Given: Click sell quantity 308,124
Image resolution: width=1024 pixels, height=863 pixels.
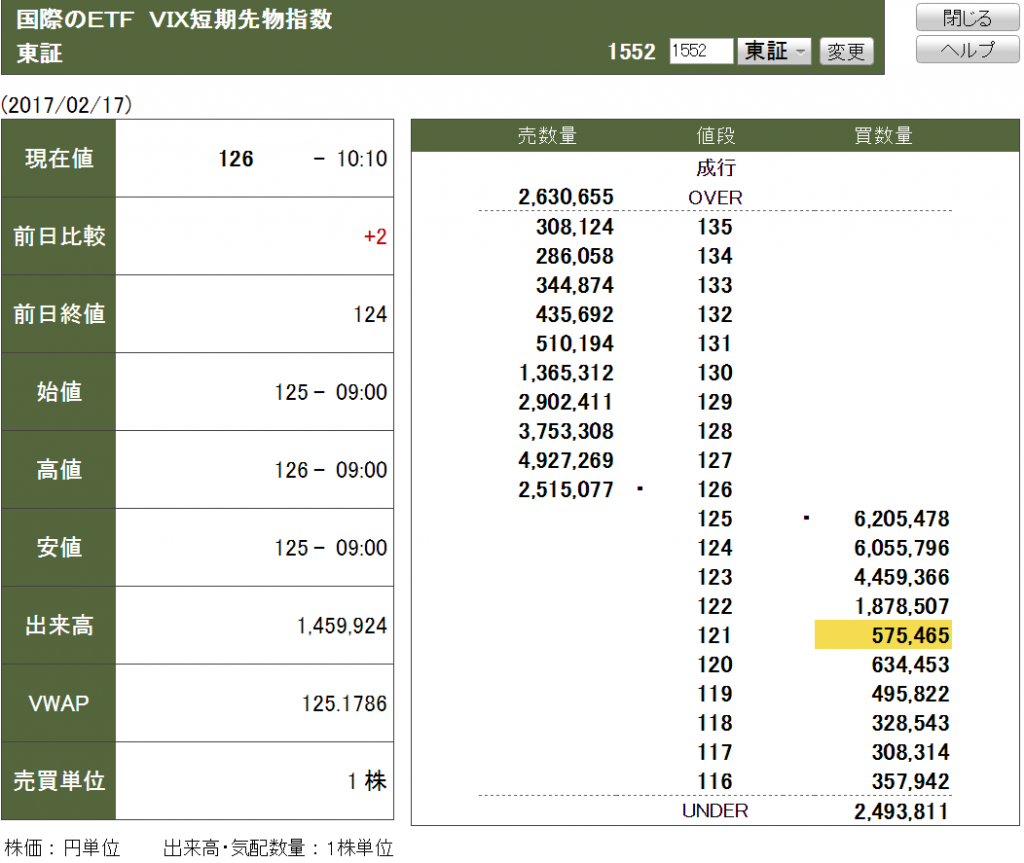Looking at the screenshot, I should point(575,227).
